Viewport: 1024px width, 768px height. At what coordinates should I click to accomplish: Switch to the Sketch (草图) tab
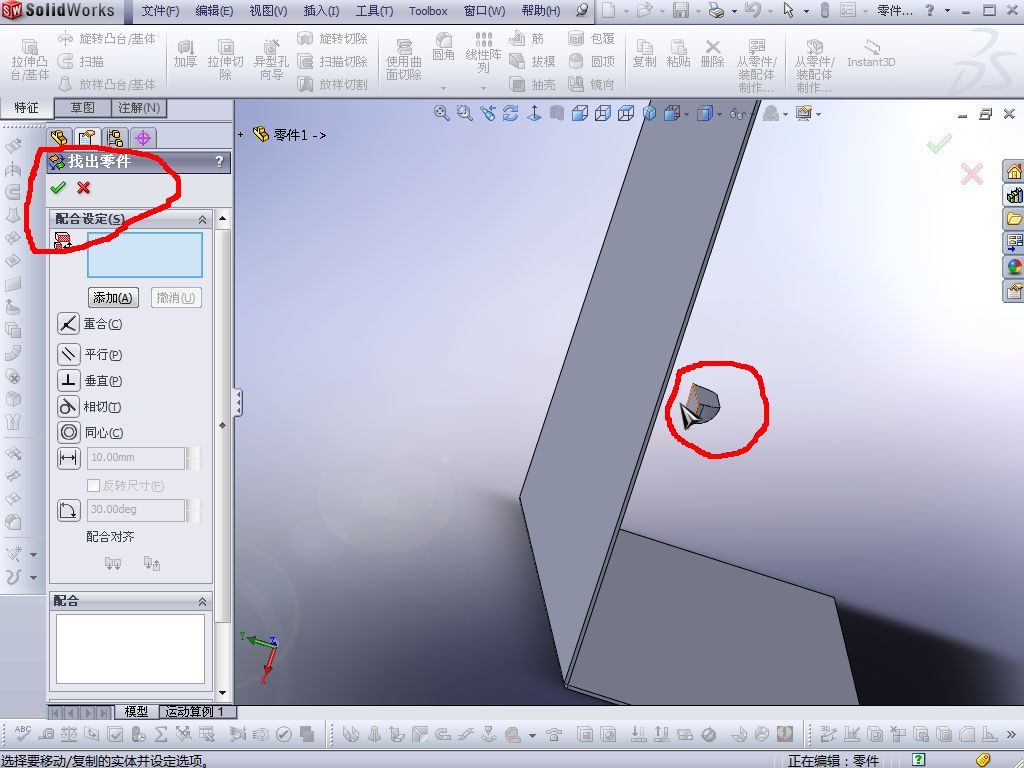point(82,108)
